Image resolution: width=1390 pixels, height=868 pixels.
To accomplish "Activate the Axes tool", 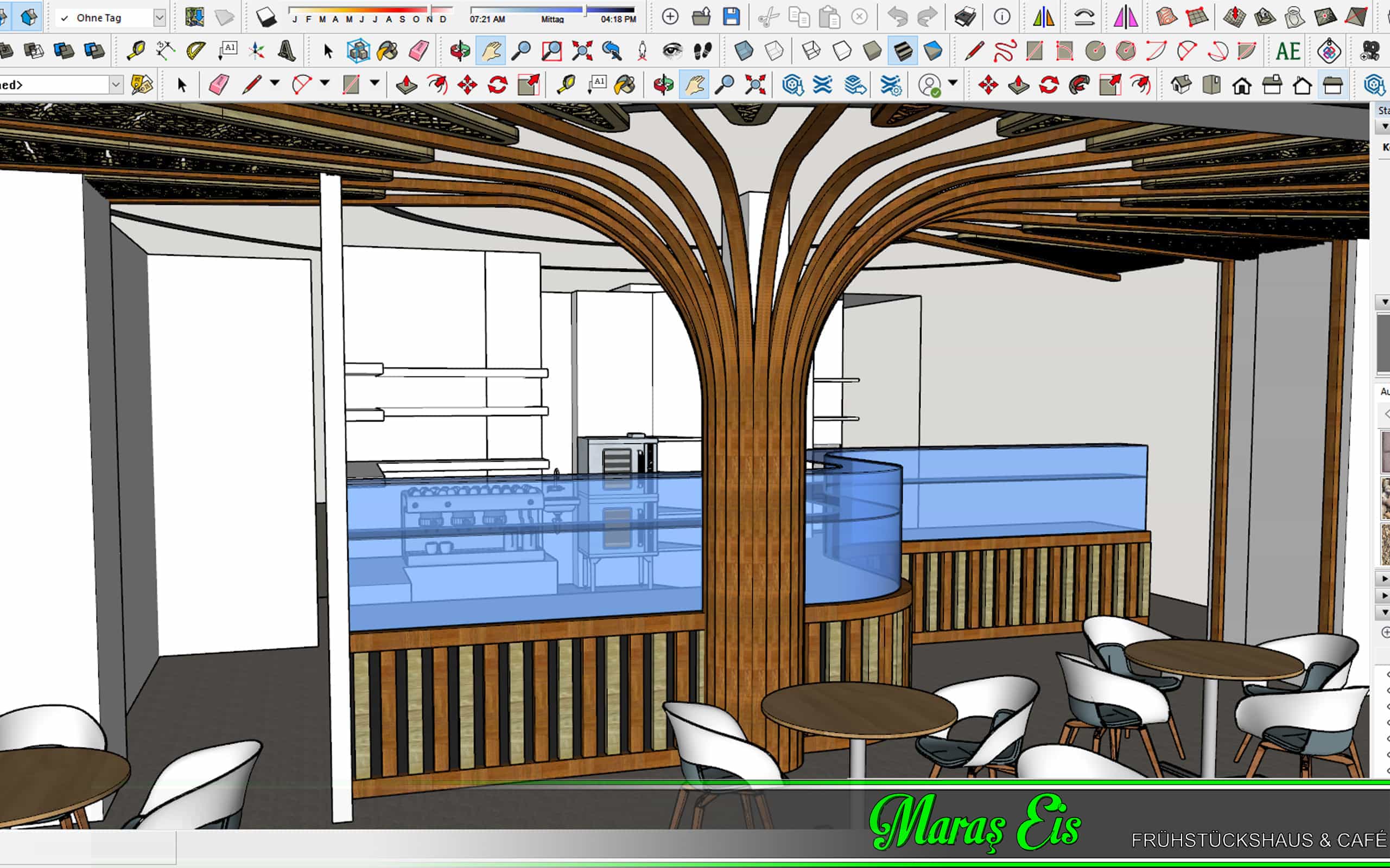I will [x=256, y=51].
